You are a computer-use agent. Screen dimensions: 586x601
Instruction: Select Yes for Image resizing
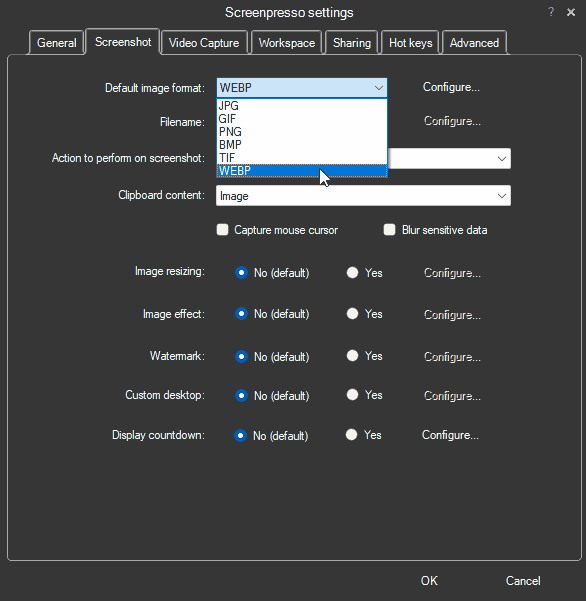click(352, 273)
